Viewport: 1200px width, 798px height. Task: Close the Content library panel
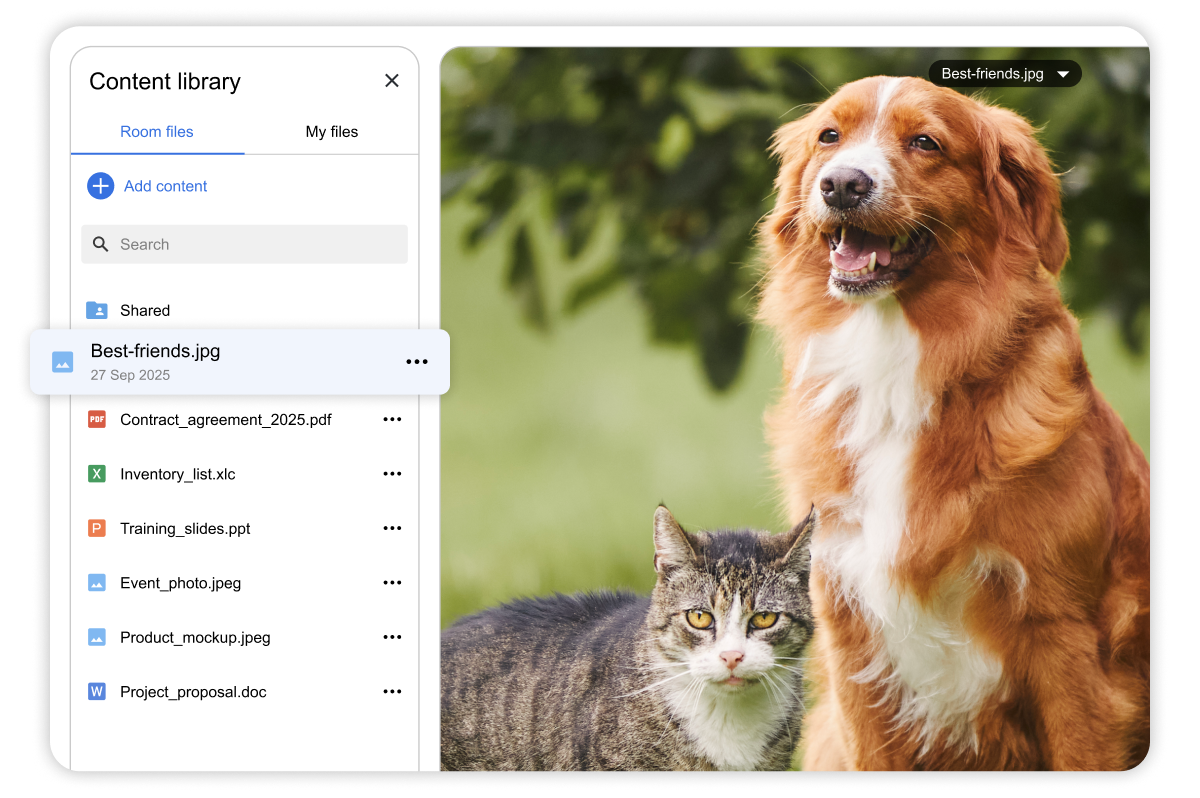tap(392, 81)
